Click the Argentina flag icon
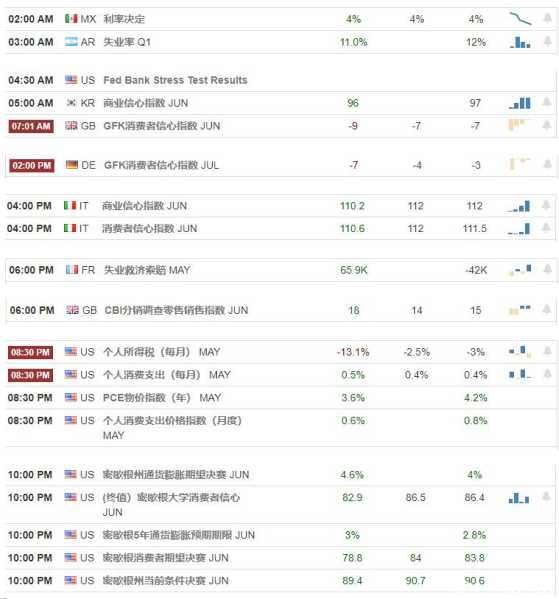 pyautogui.click(x=71, y=42)
